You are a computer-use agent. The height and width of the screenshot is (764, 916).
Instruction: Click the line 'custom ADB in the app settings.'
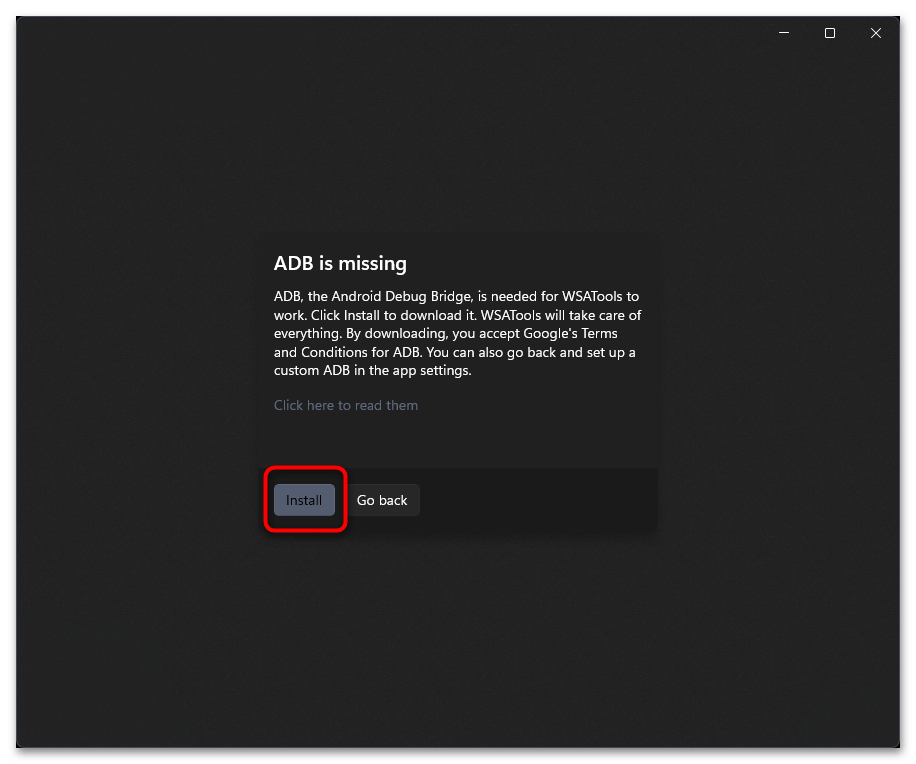[x=373, y=371]
